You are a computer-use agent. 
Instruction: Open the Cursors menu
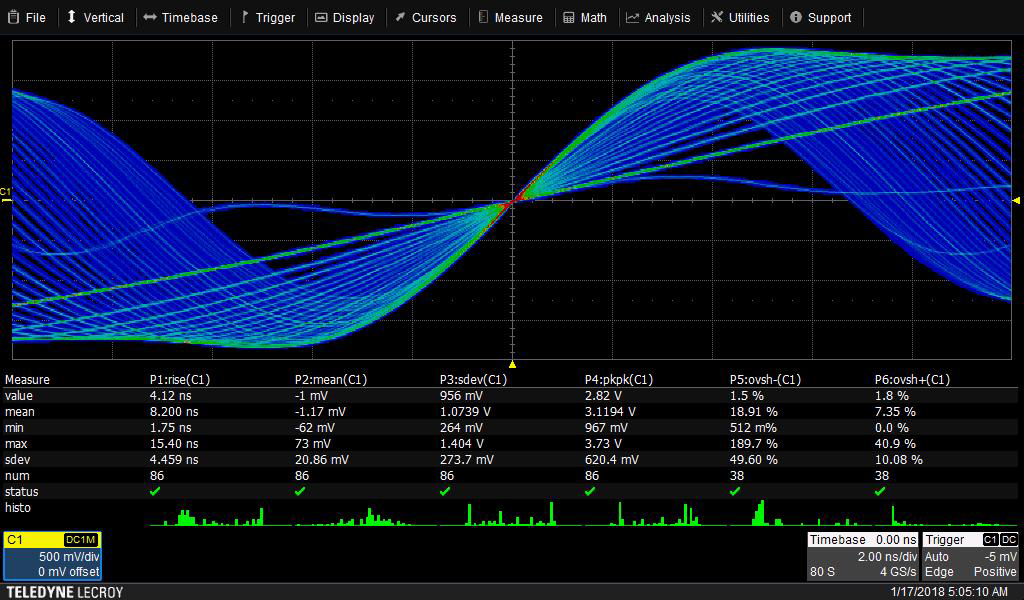click(425, 17)
